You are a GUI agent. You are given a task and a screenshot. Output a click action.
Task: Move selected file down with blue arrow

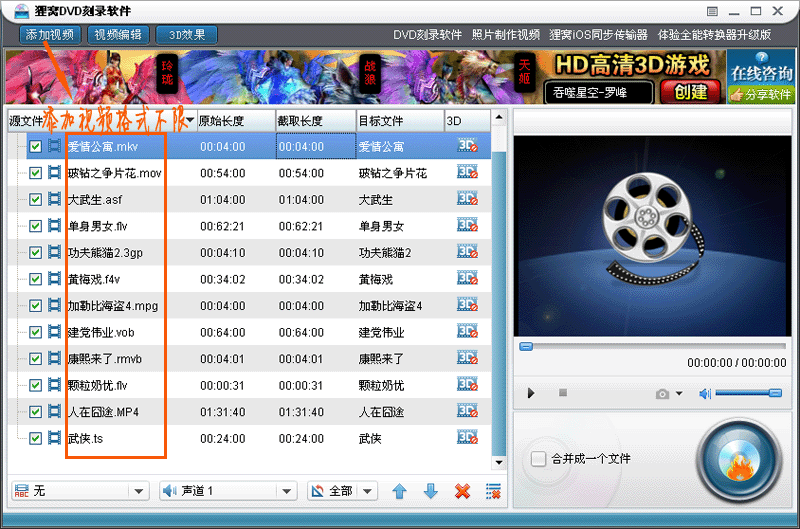pyautogui.click(x=431, y=491)
